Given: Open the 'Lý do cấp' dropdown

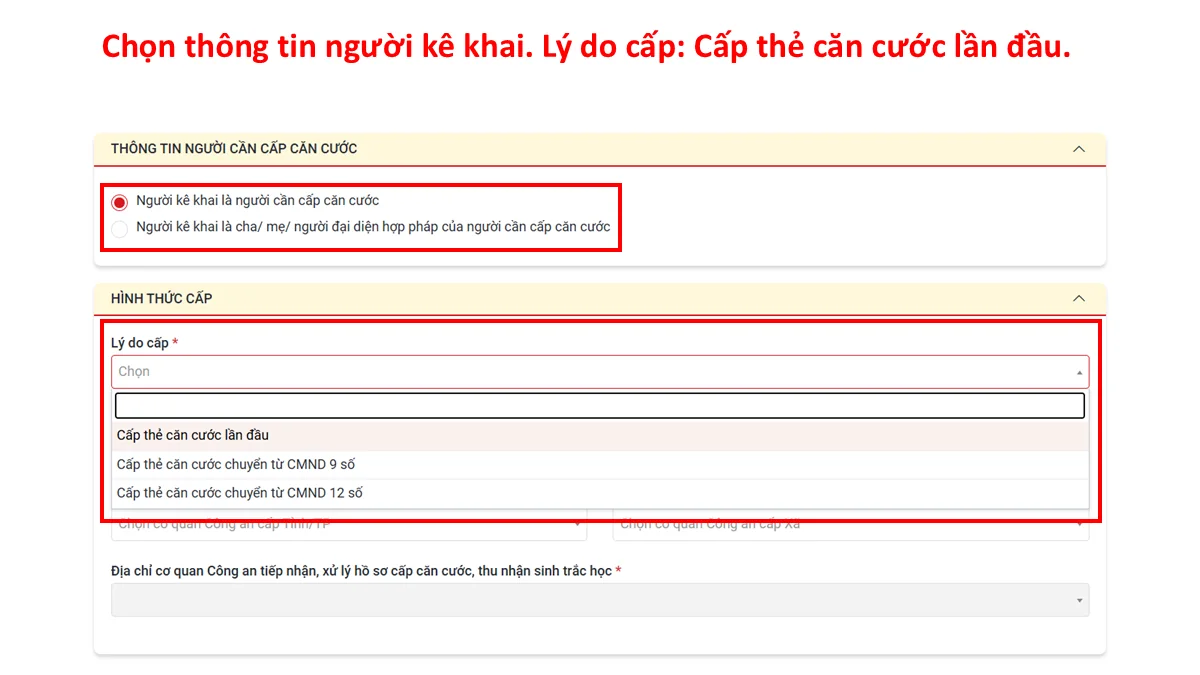Looking at the screenshot, I should pos(600,372).
